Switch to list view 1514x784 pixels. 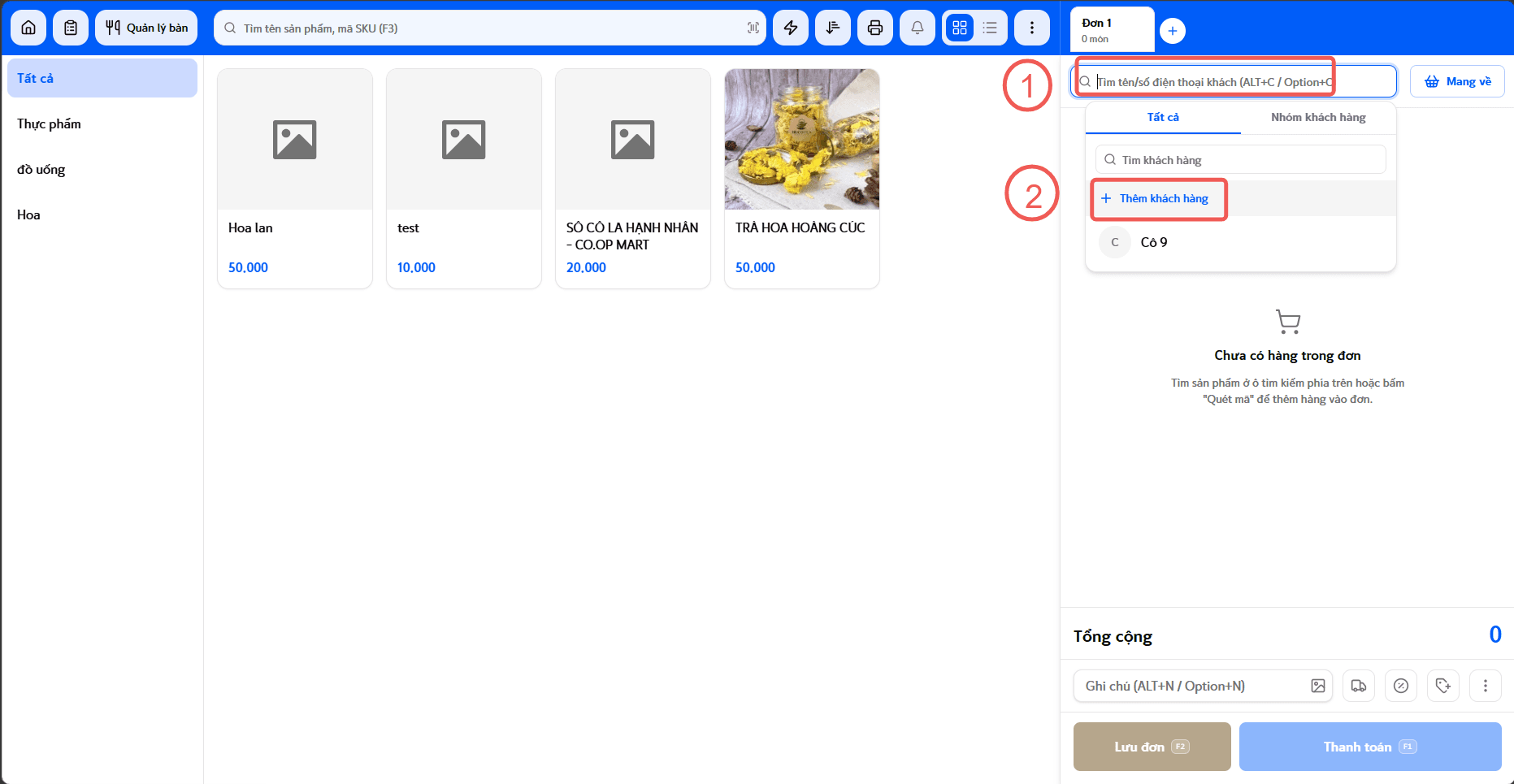(x=990, y=28)
